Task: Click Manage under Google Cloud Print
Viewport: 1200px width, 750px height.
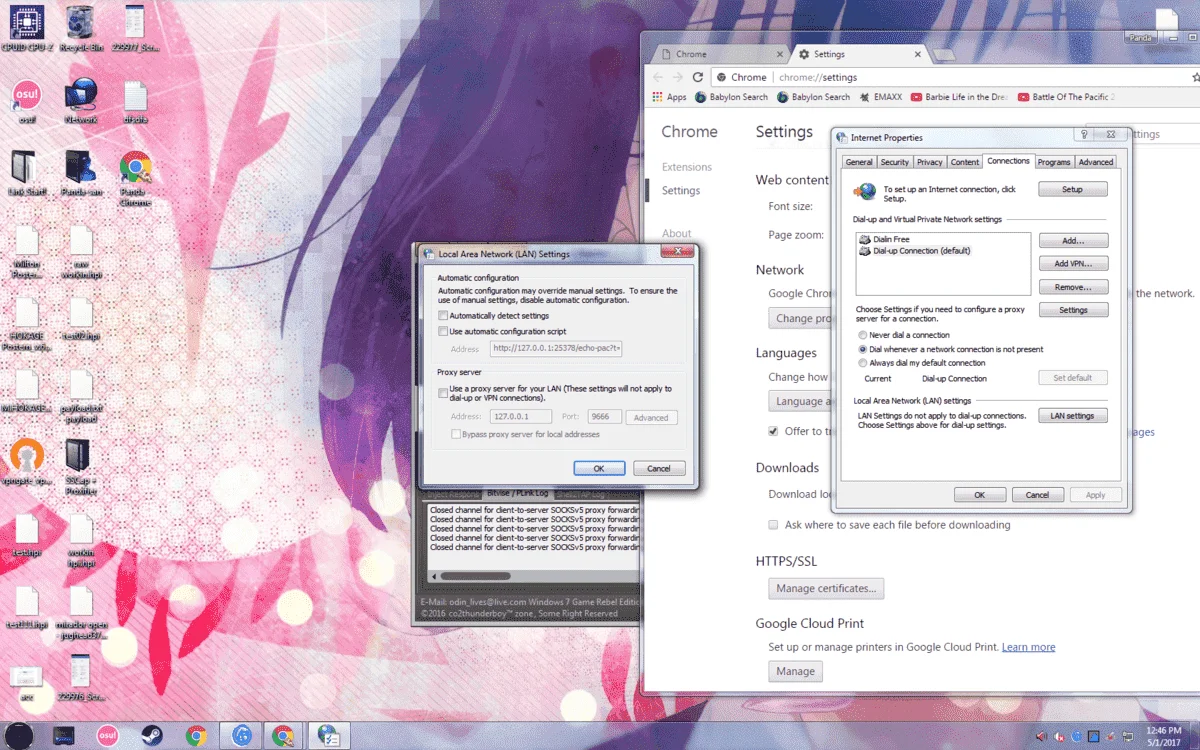Action: click(x=796, y=671)
